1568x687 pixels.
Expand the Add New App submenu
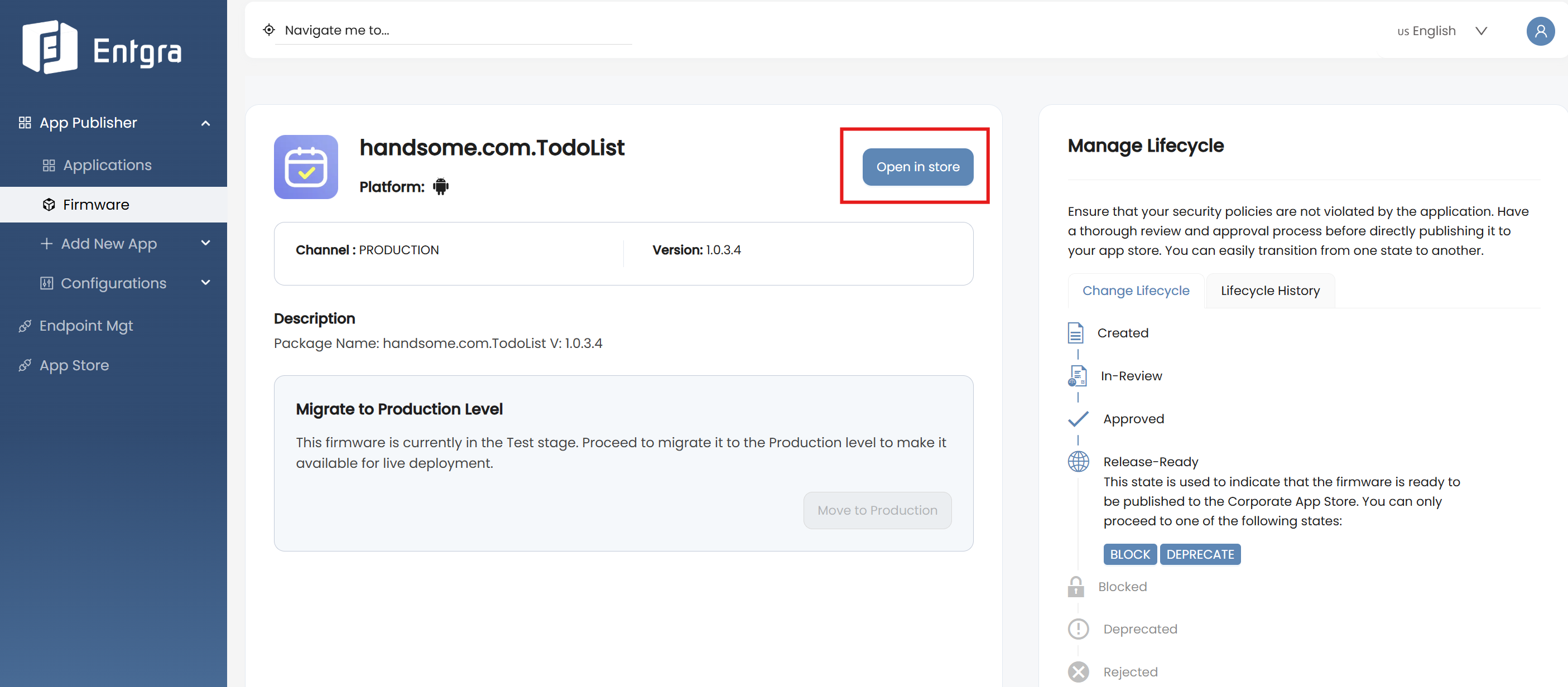click(x=206, y=243)
